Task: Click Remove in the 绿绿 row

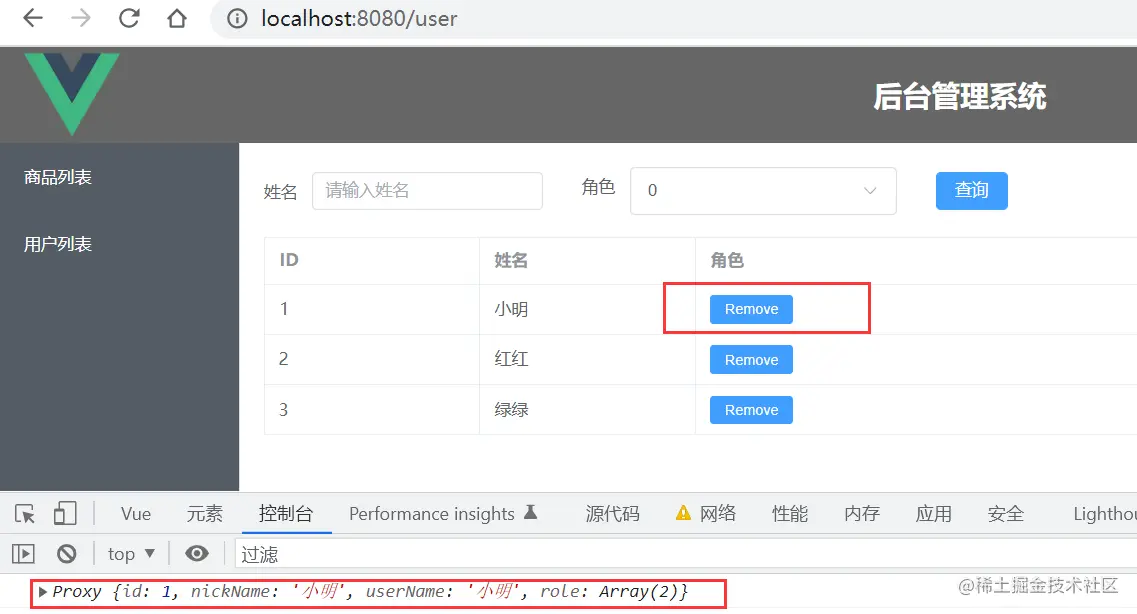Action: tap(751, 410)
